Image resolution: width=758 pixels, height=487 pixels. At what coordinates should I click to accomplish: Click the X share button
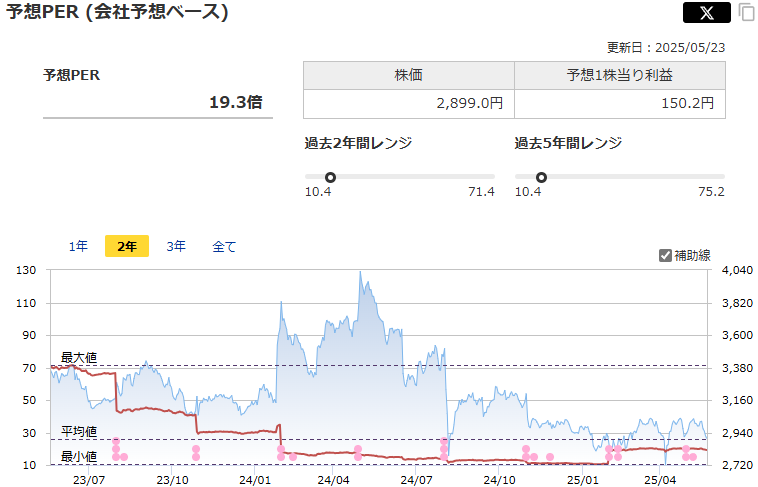coord(706,13)
